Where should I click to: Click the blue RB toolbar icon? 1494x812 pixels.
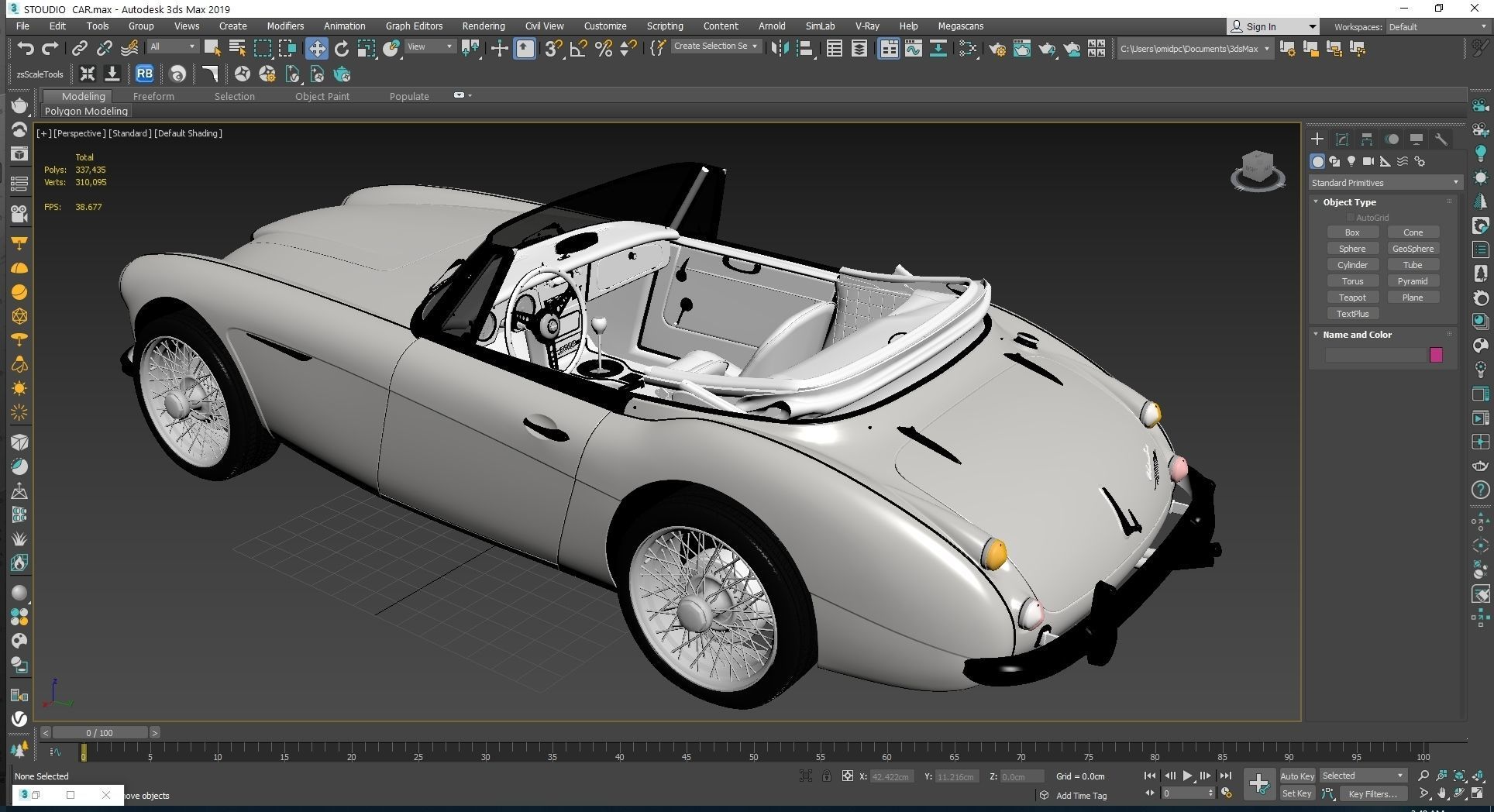(x=144, y=74)
